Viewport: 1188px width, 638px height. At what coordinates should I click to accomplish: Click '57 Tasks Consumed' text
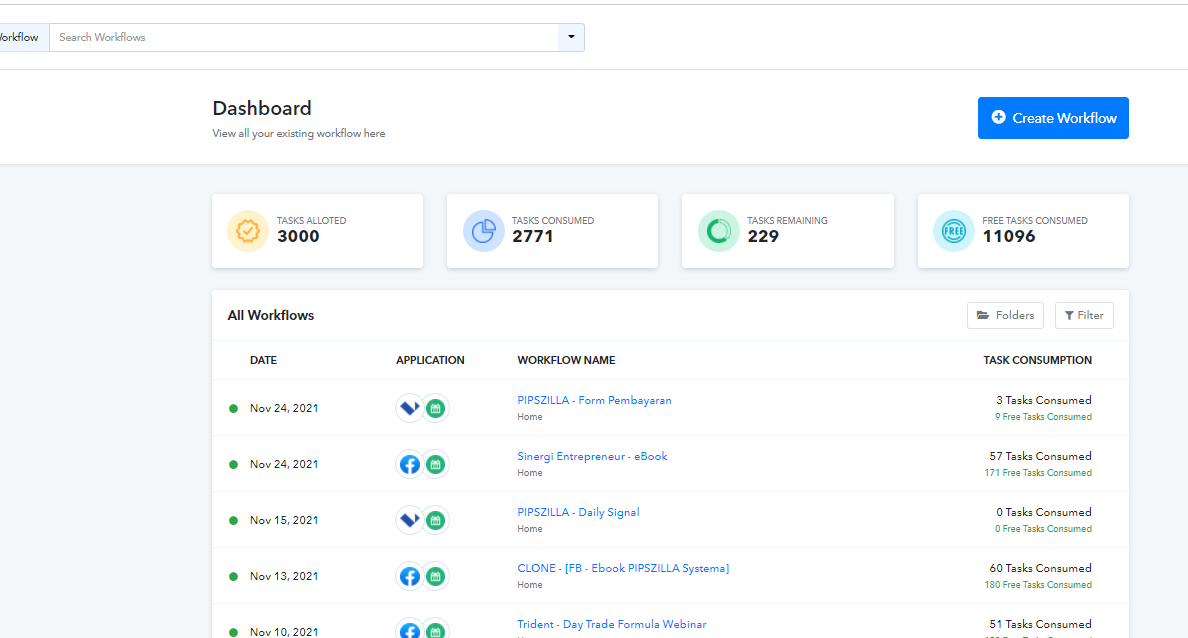(x=1040, y=456)
